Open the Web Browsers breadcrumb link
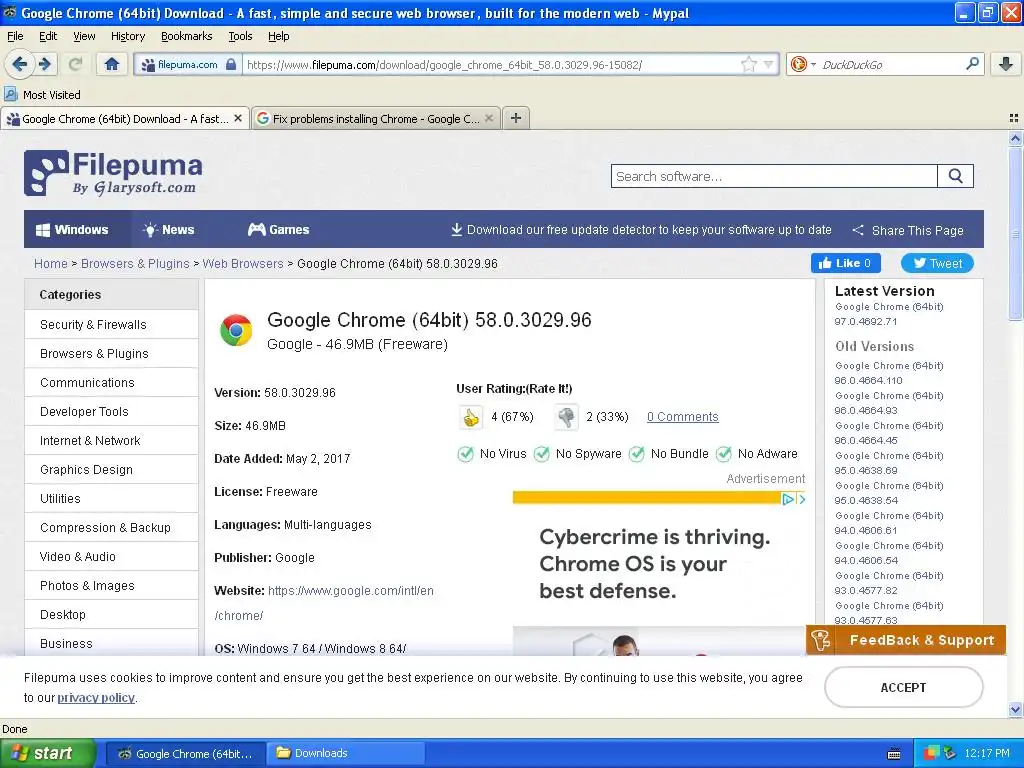Viewport: 1024px width, 768px height. 243,263
